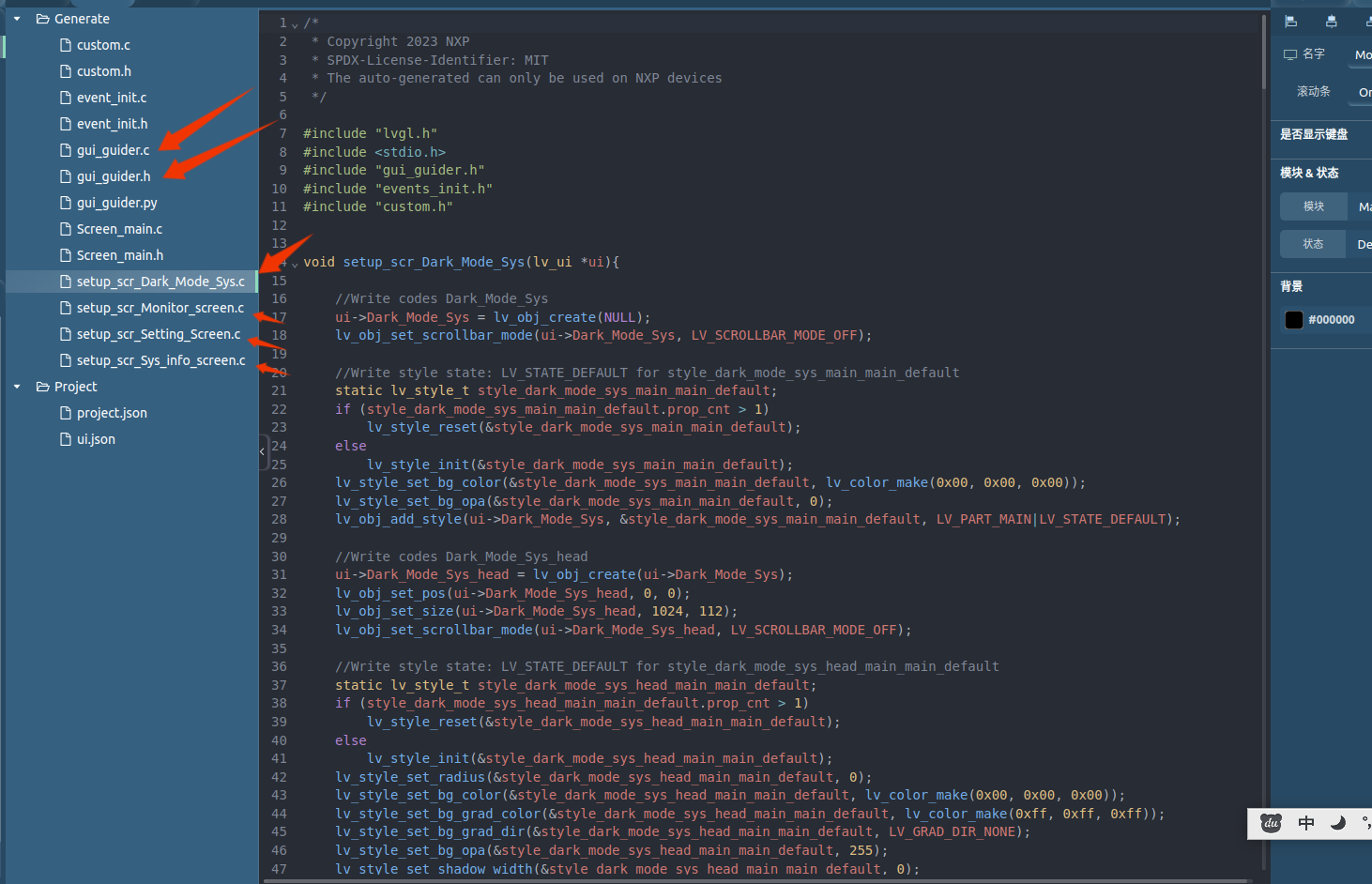This screenshot has width=1372, height=884.
Task: Open setup_scr_Monitor_screen.c file
Action: pos(160,308)
